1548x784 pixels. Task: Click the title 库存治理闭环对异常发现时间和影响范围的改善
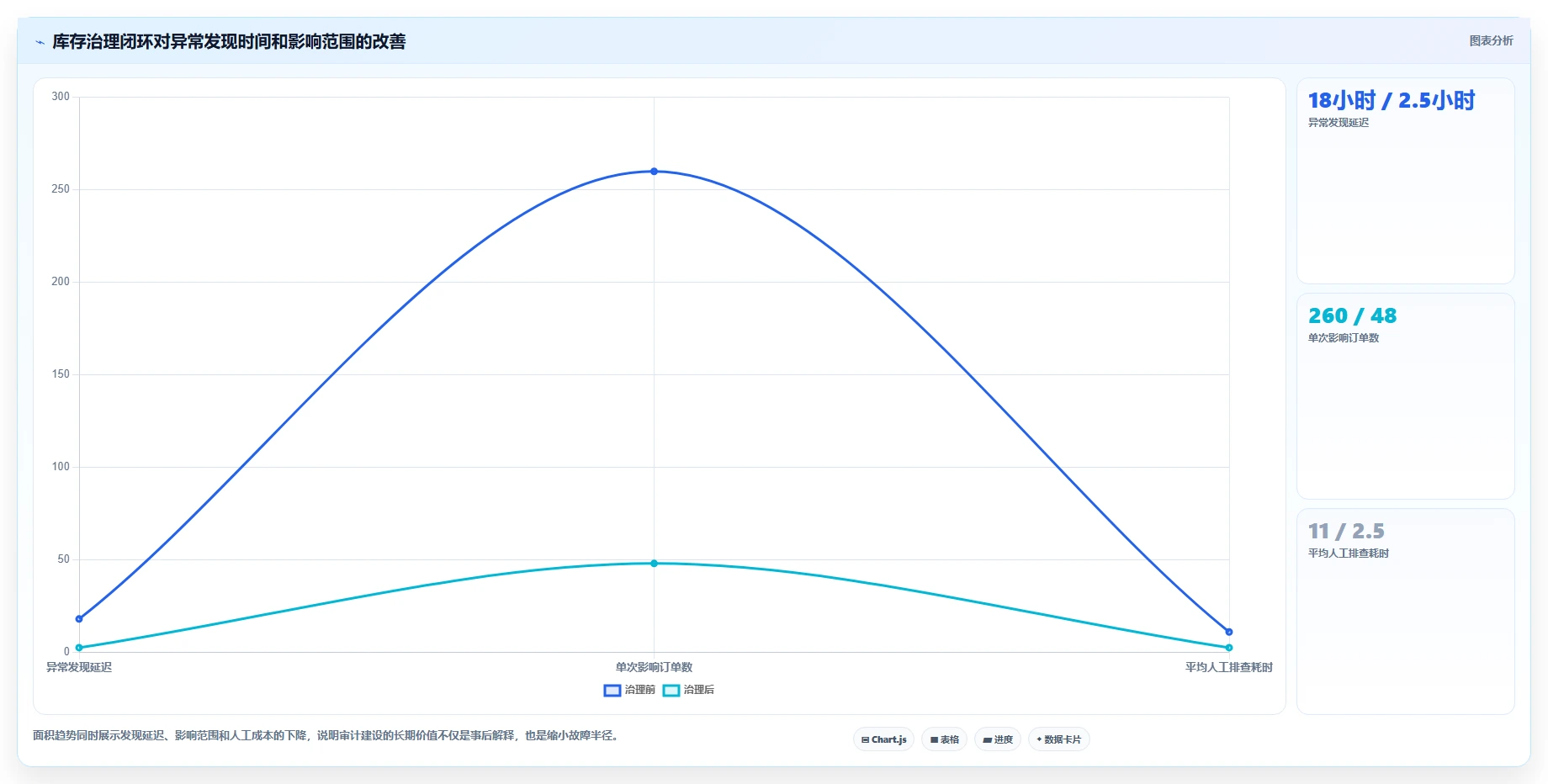229,41
